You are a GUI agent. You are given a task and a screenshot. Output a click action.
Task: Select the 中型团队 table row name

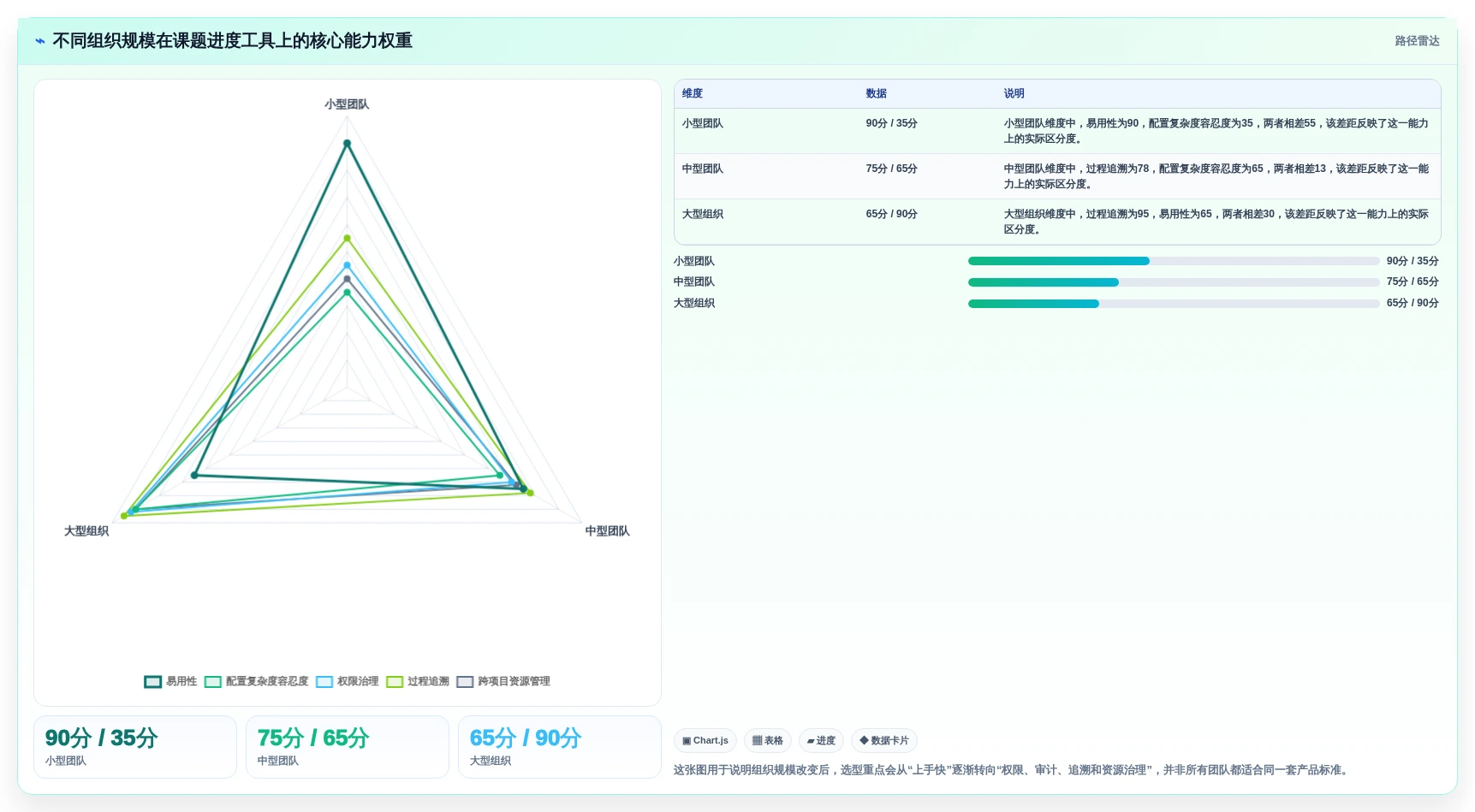tap(703, 169)
